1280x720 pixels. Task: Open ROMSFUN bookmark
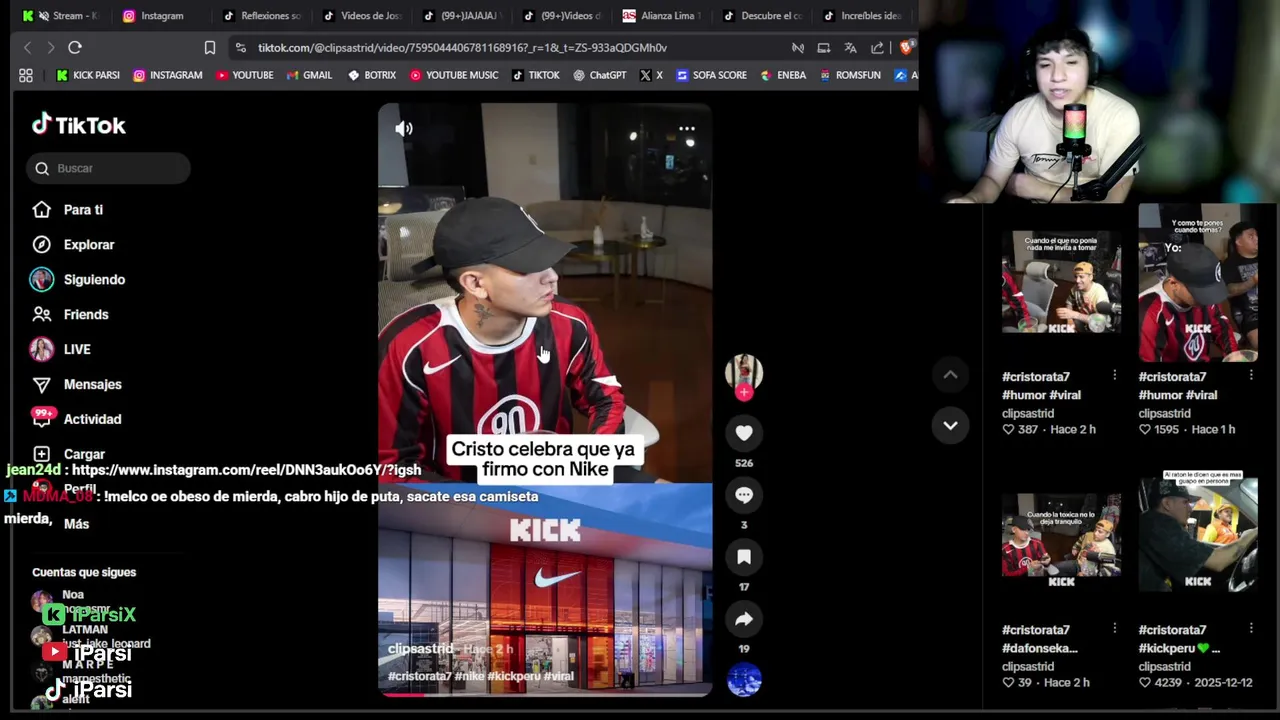tap(850, 75)
